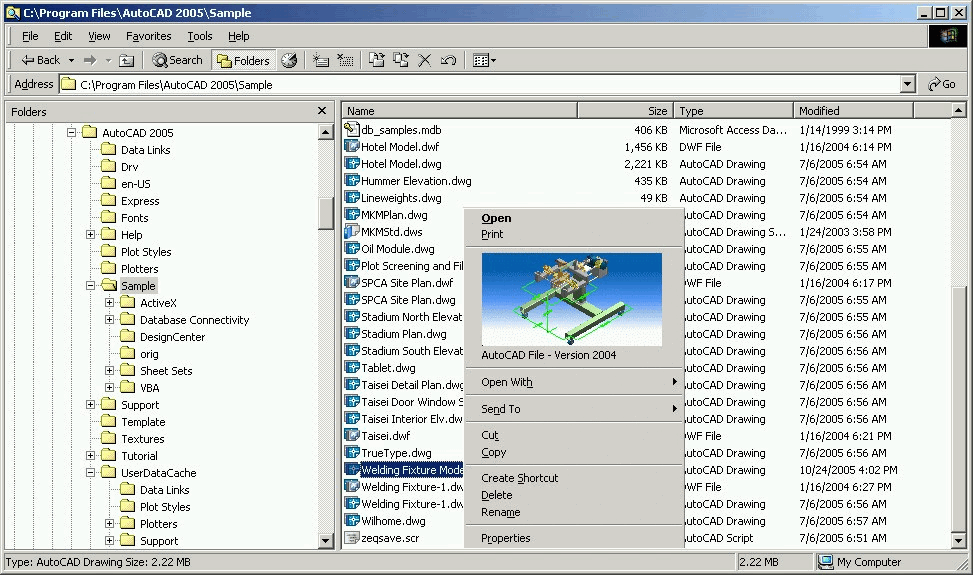Viewport: 973px width, 575px height.
Task: Choose Open in the context menu
Action: (496, 218)
